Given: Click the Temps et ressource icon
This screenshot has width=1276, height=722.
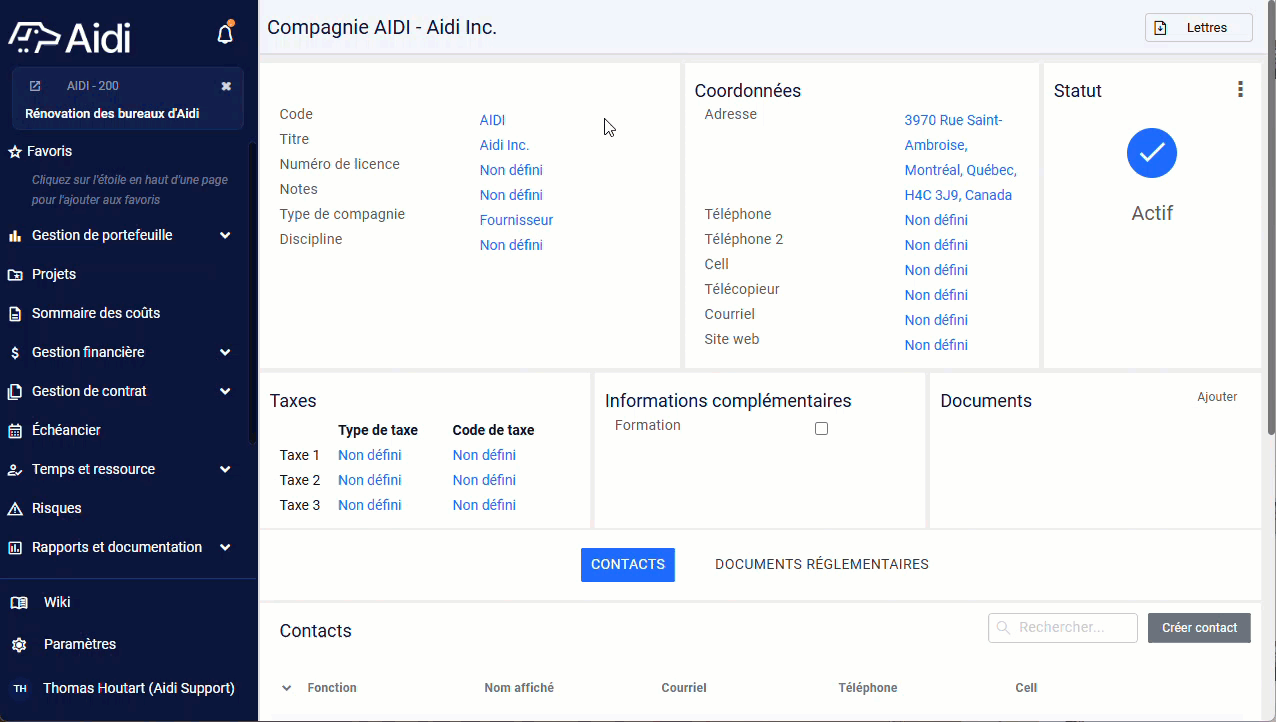Looking at the screenshot, I should pyautogui.click(x=15, y=470).
